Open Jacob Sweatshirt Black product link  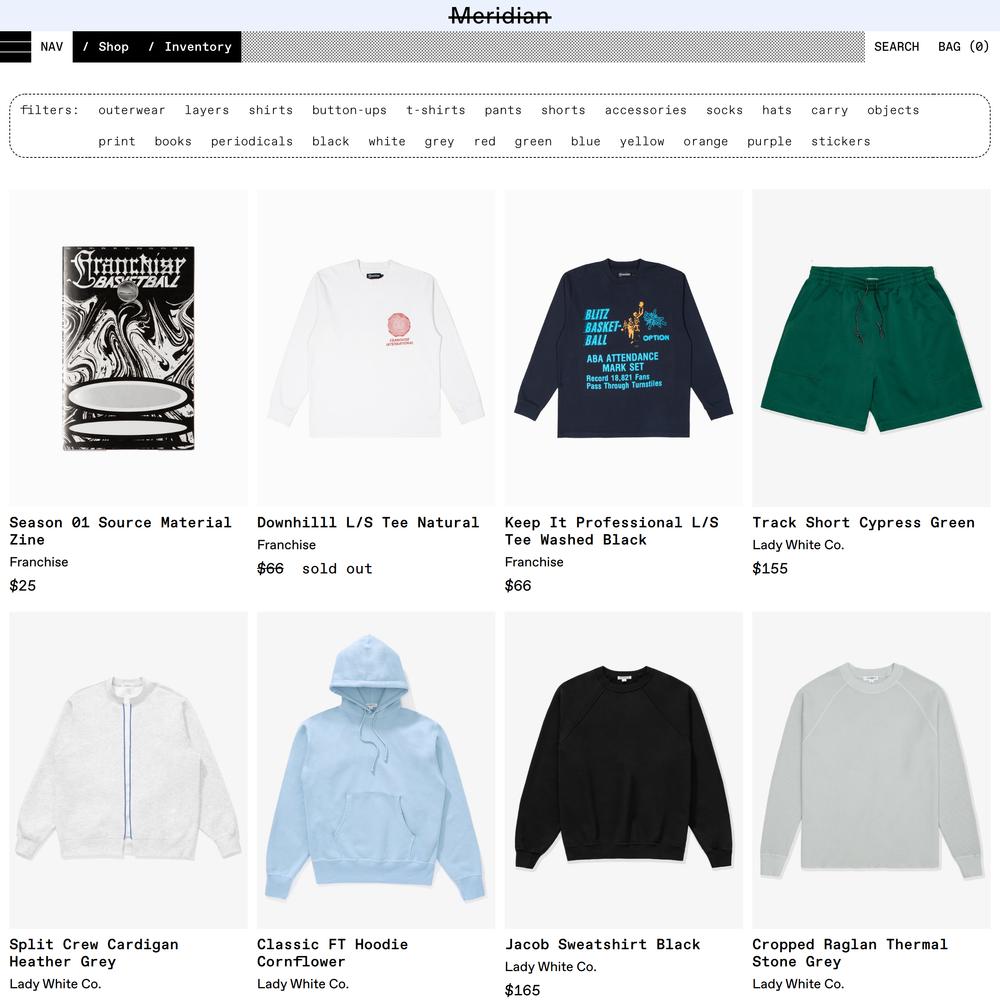coord(602,945)
